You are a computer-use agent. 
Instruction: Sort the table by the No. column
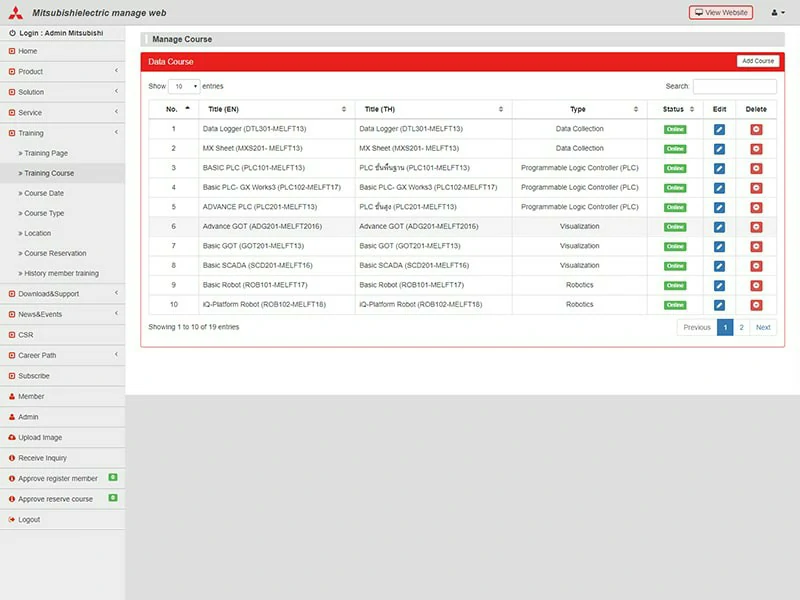pyautogui.click(x=174, y=109)
